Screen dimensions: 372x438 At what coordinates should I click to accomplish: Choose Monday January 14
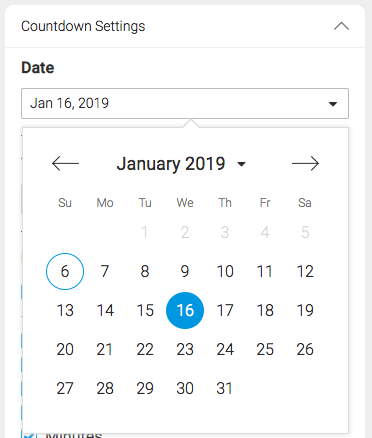click(105, 310)
